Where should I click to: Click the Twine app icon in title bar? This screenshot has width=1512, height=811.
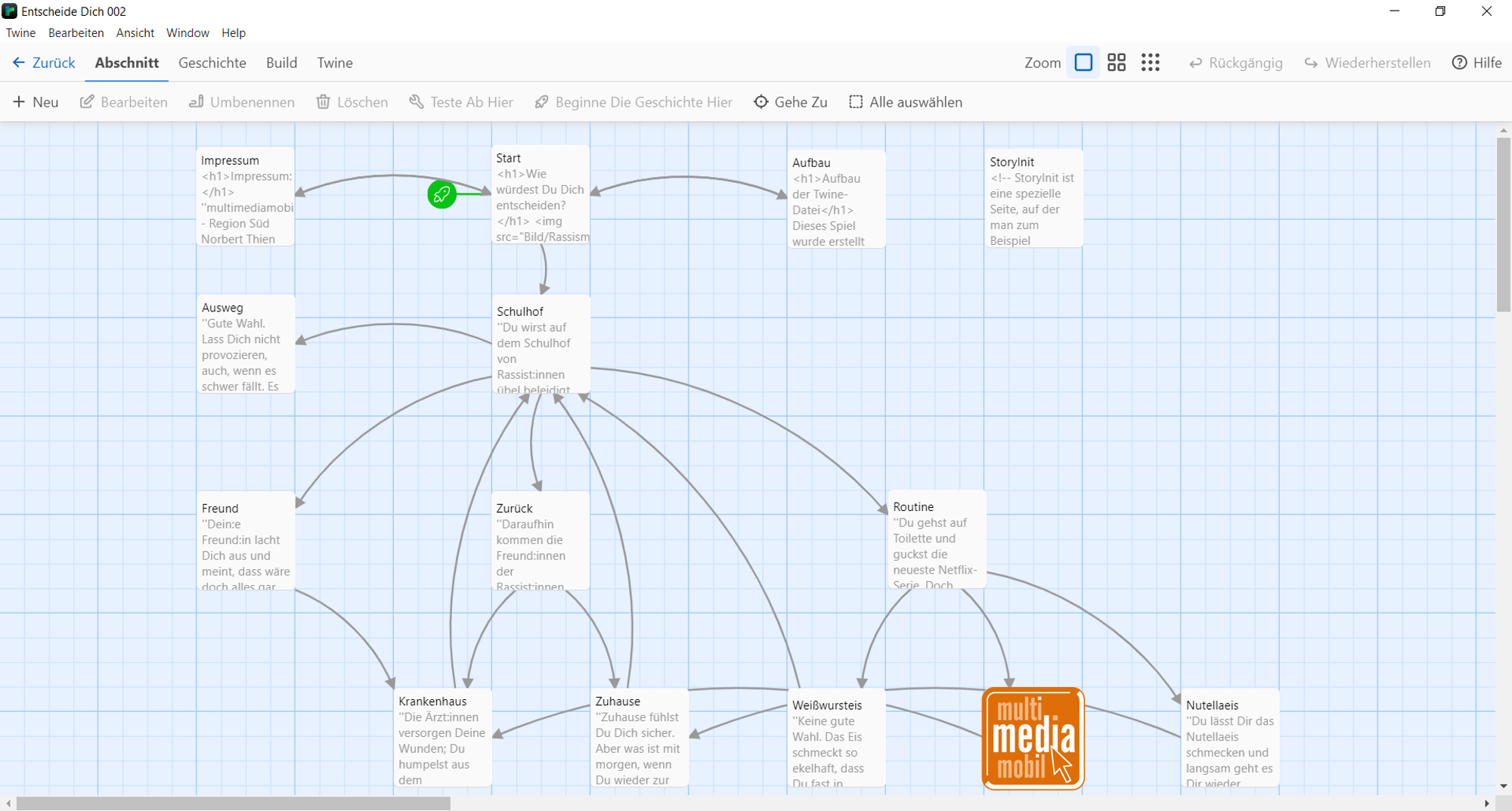point(10,11)
